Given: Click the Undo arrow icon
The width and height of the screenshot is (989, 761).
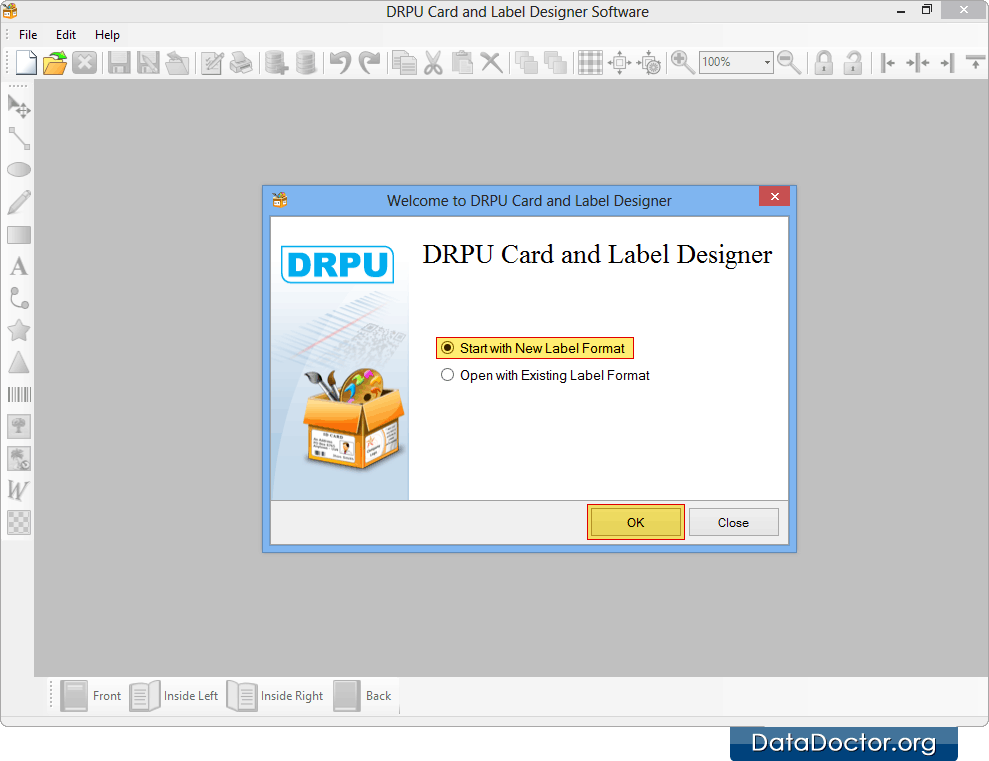Looking at the screenshot, I should point(341,62).
